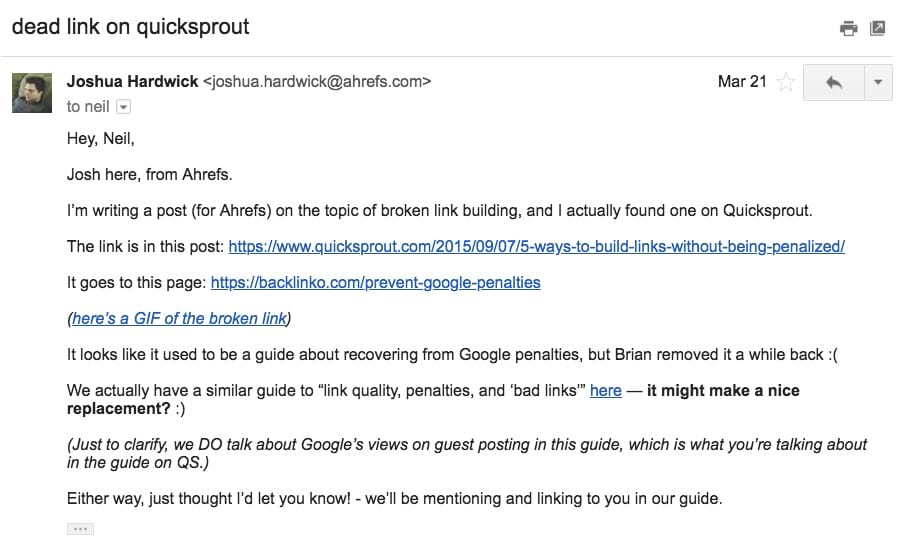
Task: Click the sender email address joshua.hardwick@ahrefs.com
Action: click(317, 82)
